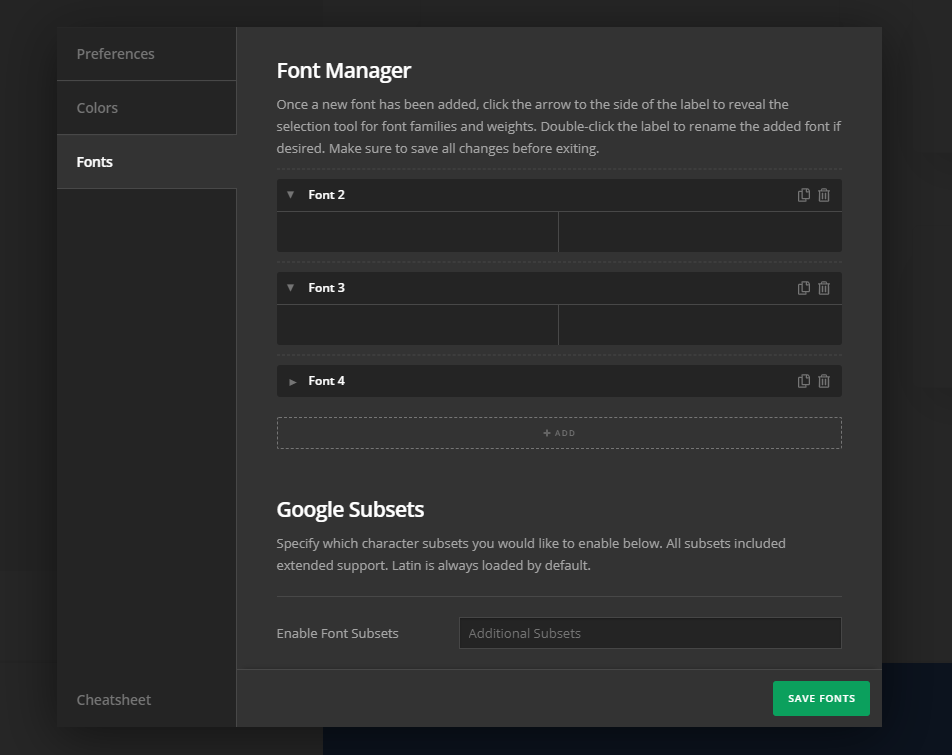The image size is (952, 755).
Task: Duplicate Font 4 using the copy icon
Action: click(803, 381)
